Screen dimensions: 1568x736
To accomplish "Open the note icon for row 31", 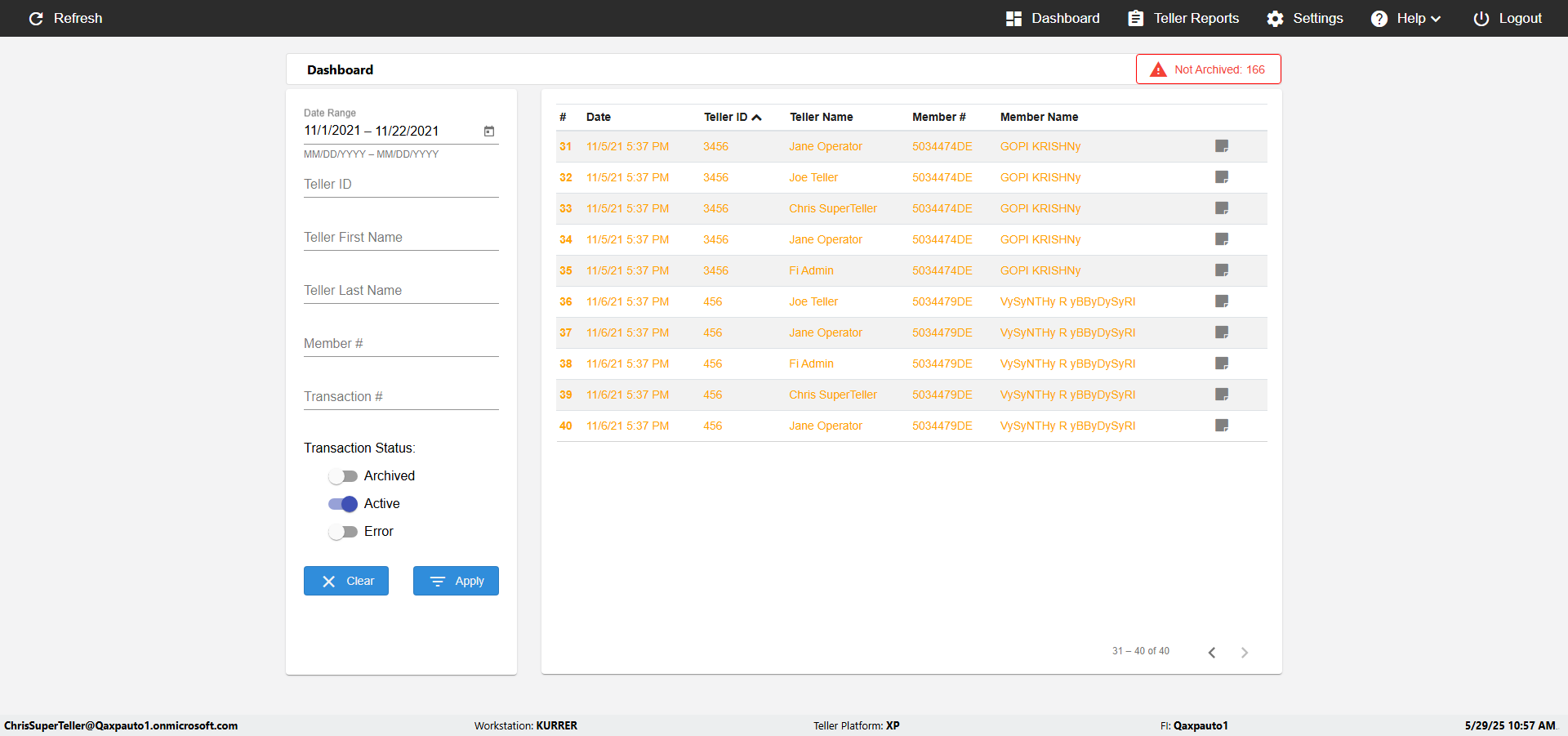I will click(1222, 146).
